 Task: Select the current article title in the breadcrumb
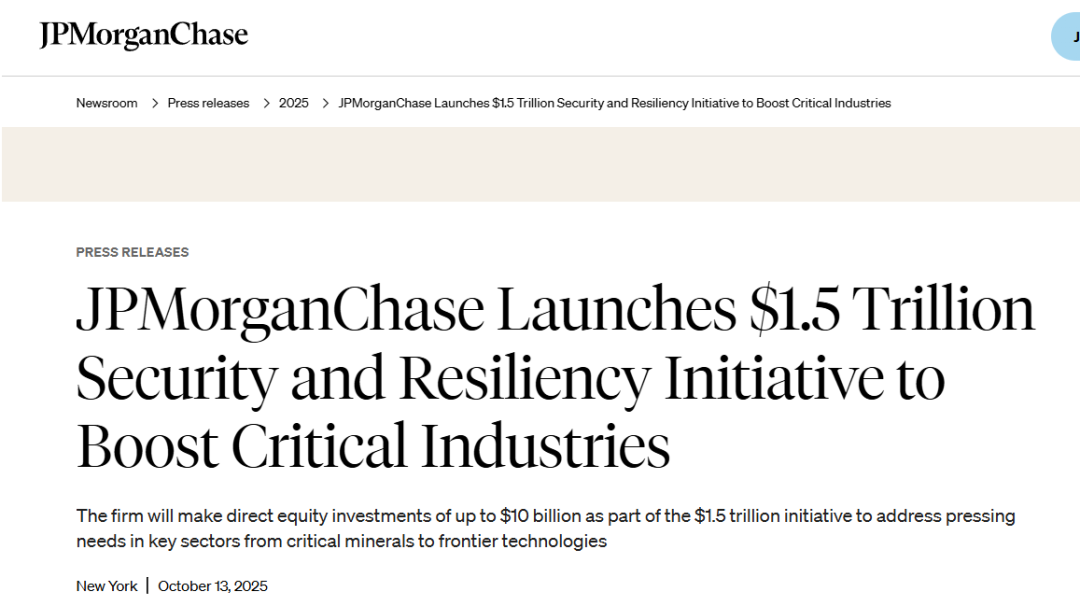614,103
